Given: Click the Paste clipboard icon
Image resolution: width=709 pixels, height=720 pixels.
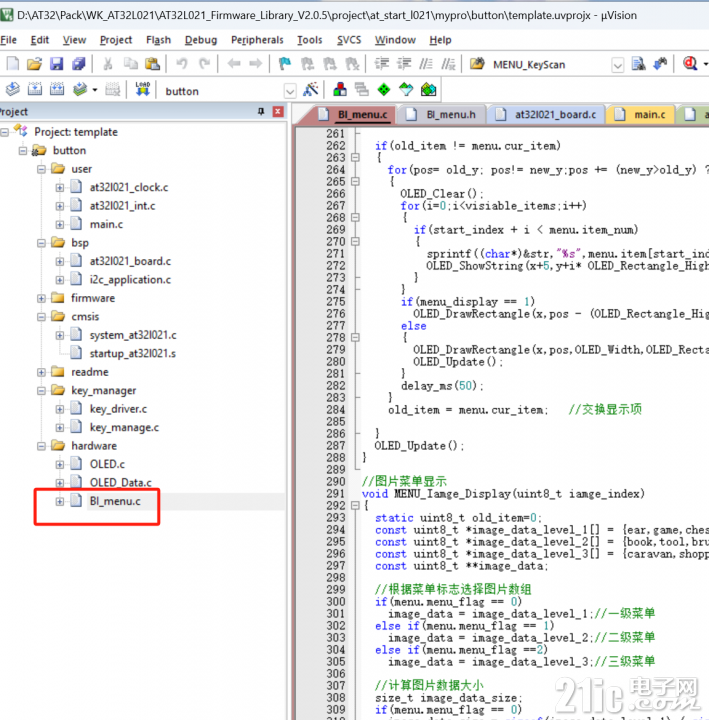Looking at the screenshot, I should click(x=152, y=63).
